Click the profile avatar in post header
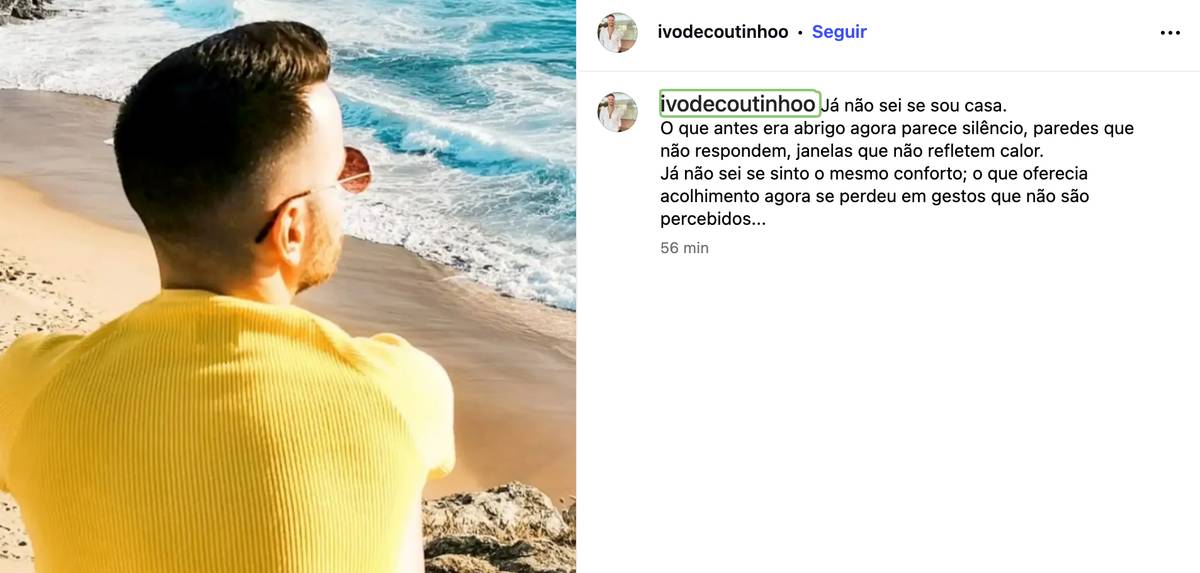 [x=617, y=32]
